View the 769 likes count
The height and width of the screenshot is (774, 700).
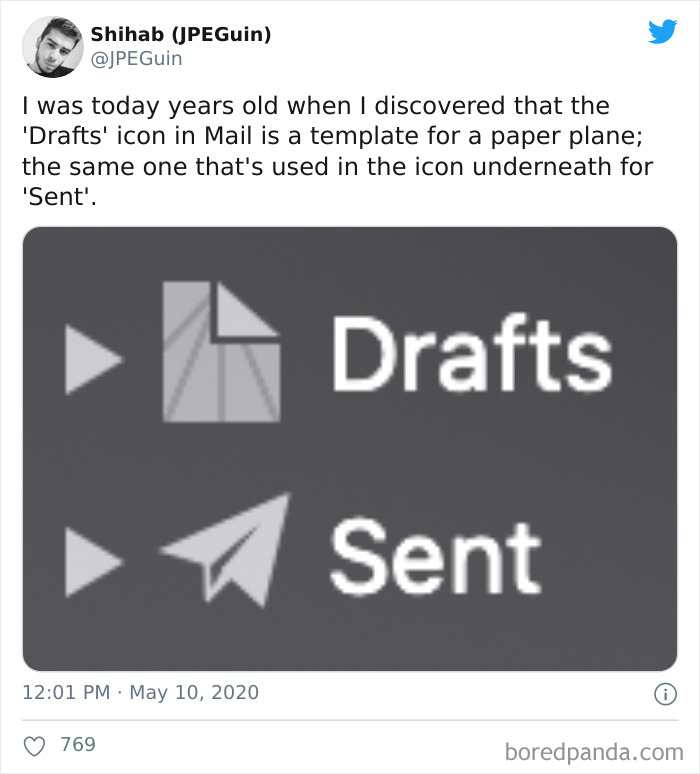coord(78,744)
